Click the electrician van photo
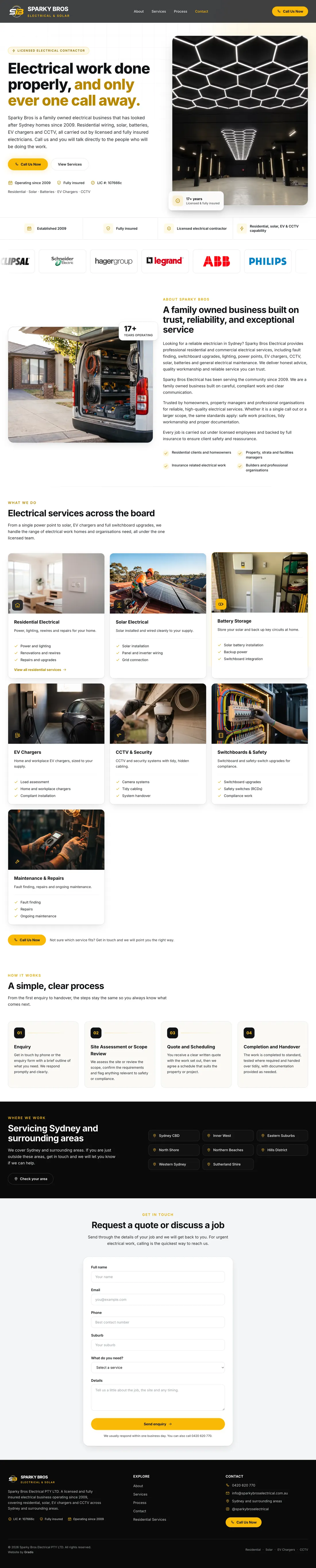Screen dimensions: 316x1568 (x=80, y=385)
